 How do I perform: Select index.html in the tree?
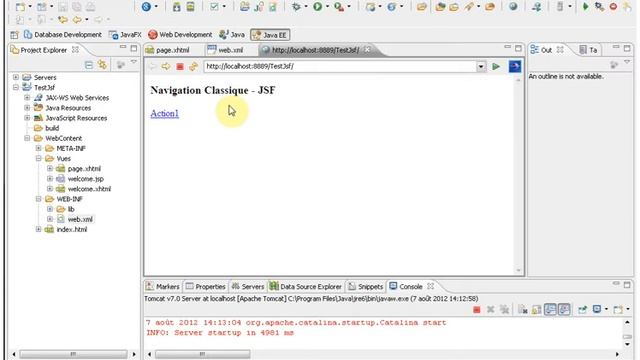pyautogui.click(x=66, y=229)
